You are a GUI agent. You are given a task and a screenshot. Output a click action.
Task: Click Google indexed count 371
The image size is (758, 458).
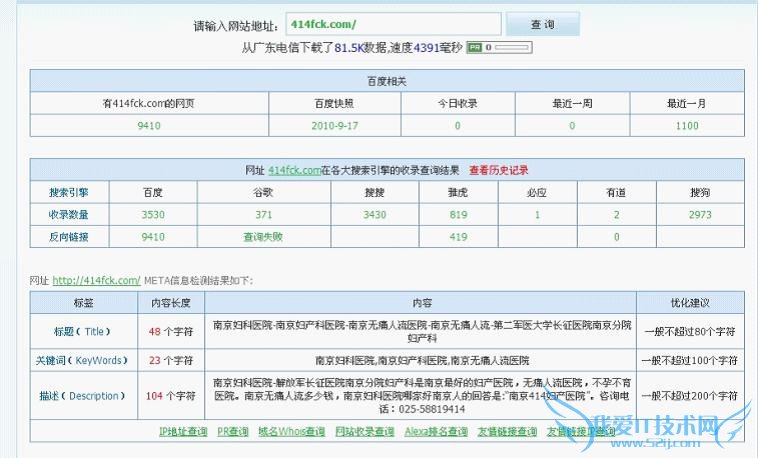(x=263, y=215)
